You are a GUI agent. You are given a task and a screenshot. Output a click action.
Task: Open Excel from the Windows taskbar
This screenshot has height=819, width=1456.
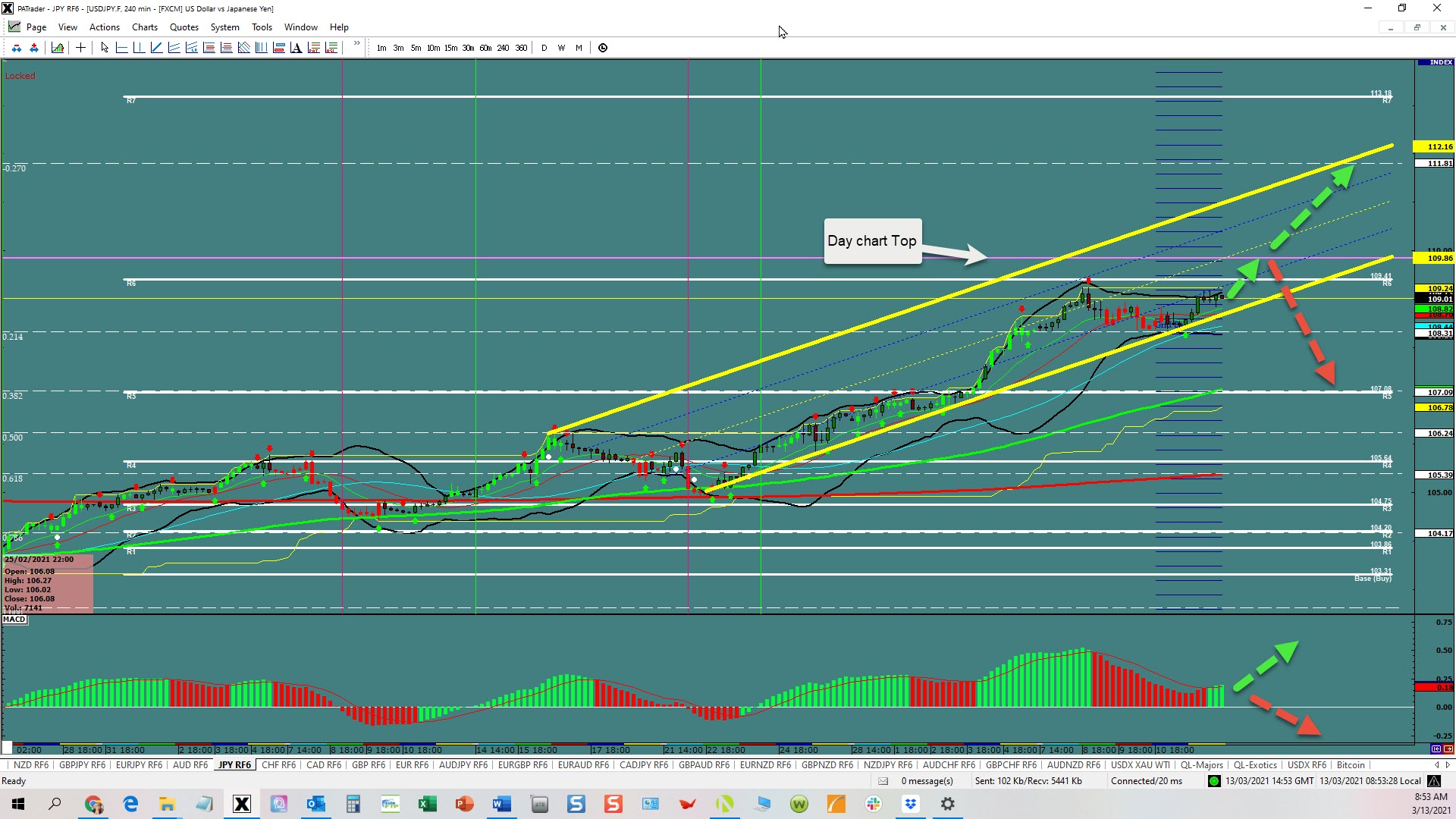coord(427,804)
